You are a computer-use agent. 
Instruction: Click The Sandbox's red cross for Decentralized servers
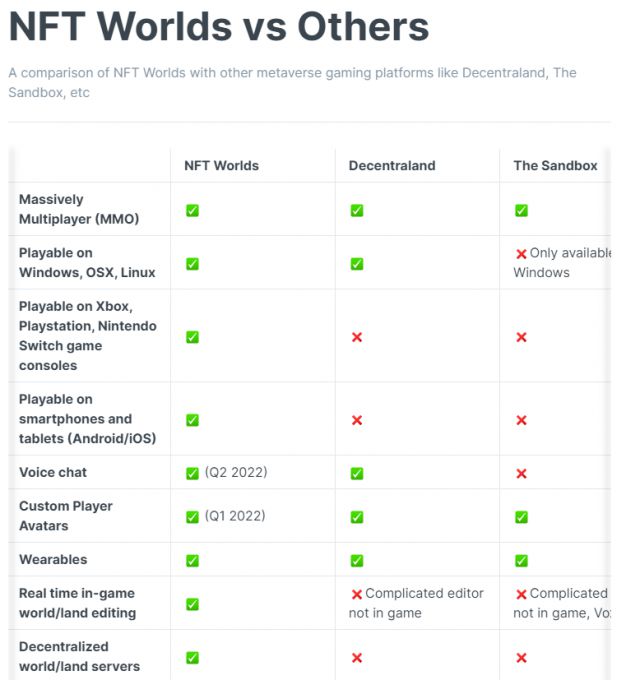[521, 657]
